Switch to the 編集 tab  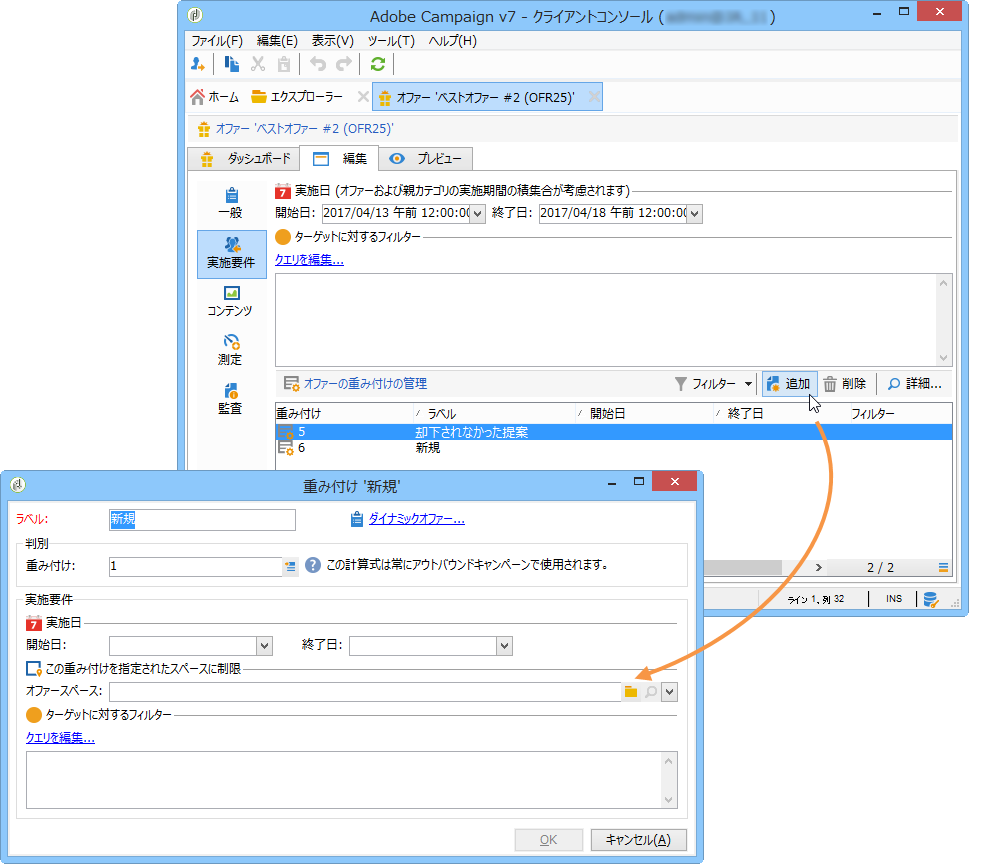pyautogui.click(x=339, y=158)
